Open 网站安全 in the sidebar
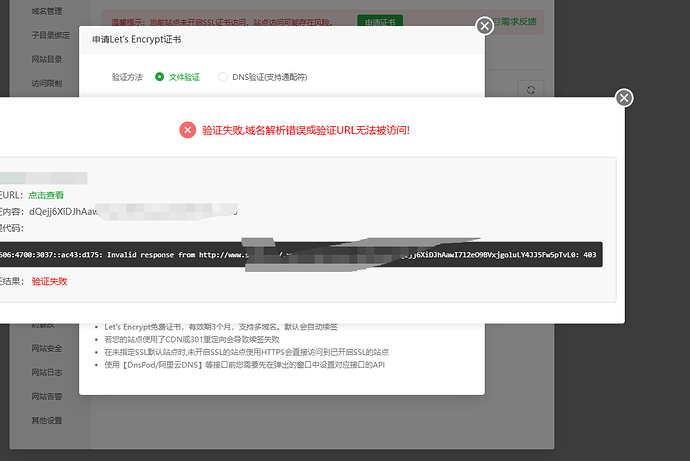This screenshot has width=690, height=461. coord(47,348)
